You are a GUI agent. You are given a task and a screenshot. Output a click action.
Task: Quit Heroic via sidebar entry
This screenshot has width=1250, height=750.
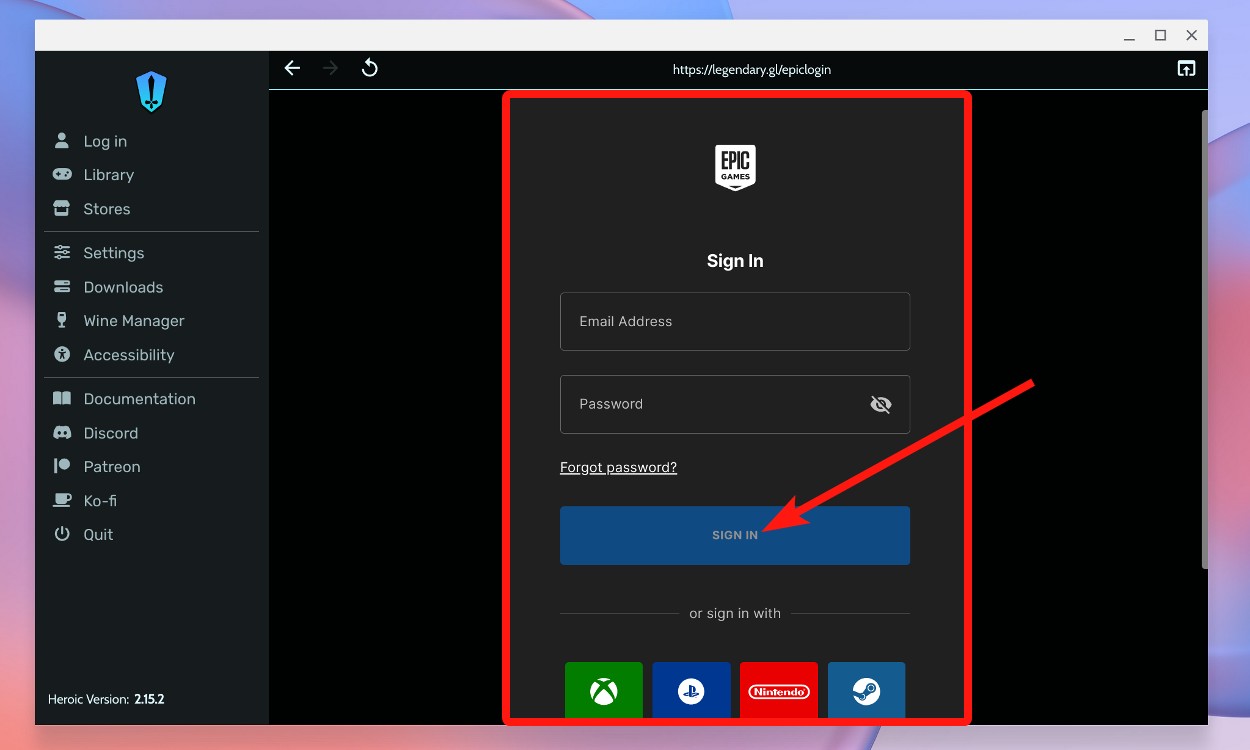coord(99,534)
